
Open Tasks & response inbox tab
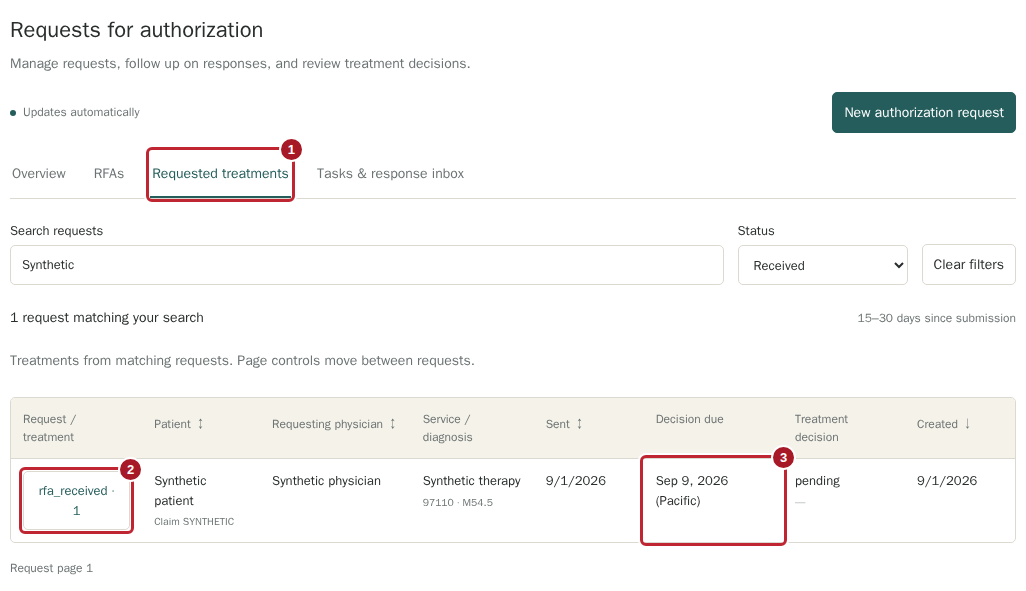click(390, 173)
